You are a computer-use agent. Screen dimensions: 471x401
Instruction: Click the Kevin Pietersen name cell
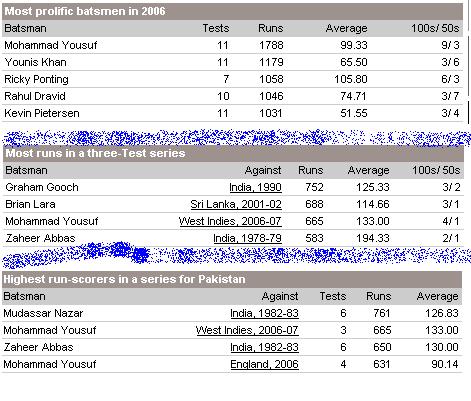pyautogui.click(x=42, y=113)
